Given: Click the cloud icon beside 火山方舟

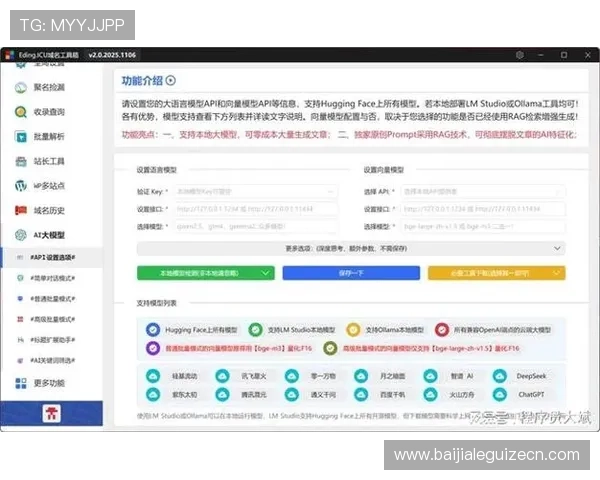Looking at the screenshot, I should point(430,394).
